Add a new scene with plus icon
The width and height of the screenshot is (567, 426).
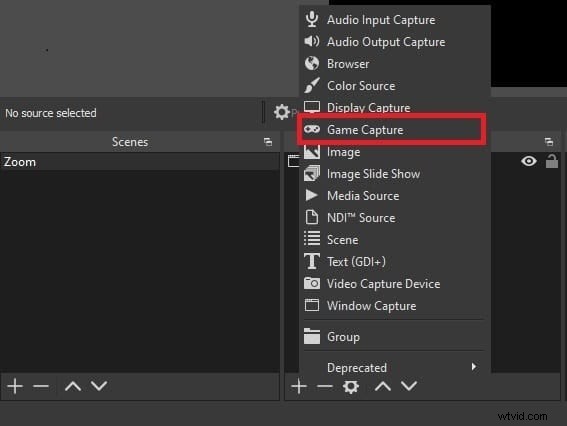pyautogui.click(x=15, y=386)
